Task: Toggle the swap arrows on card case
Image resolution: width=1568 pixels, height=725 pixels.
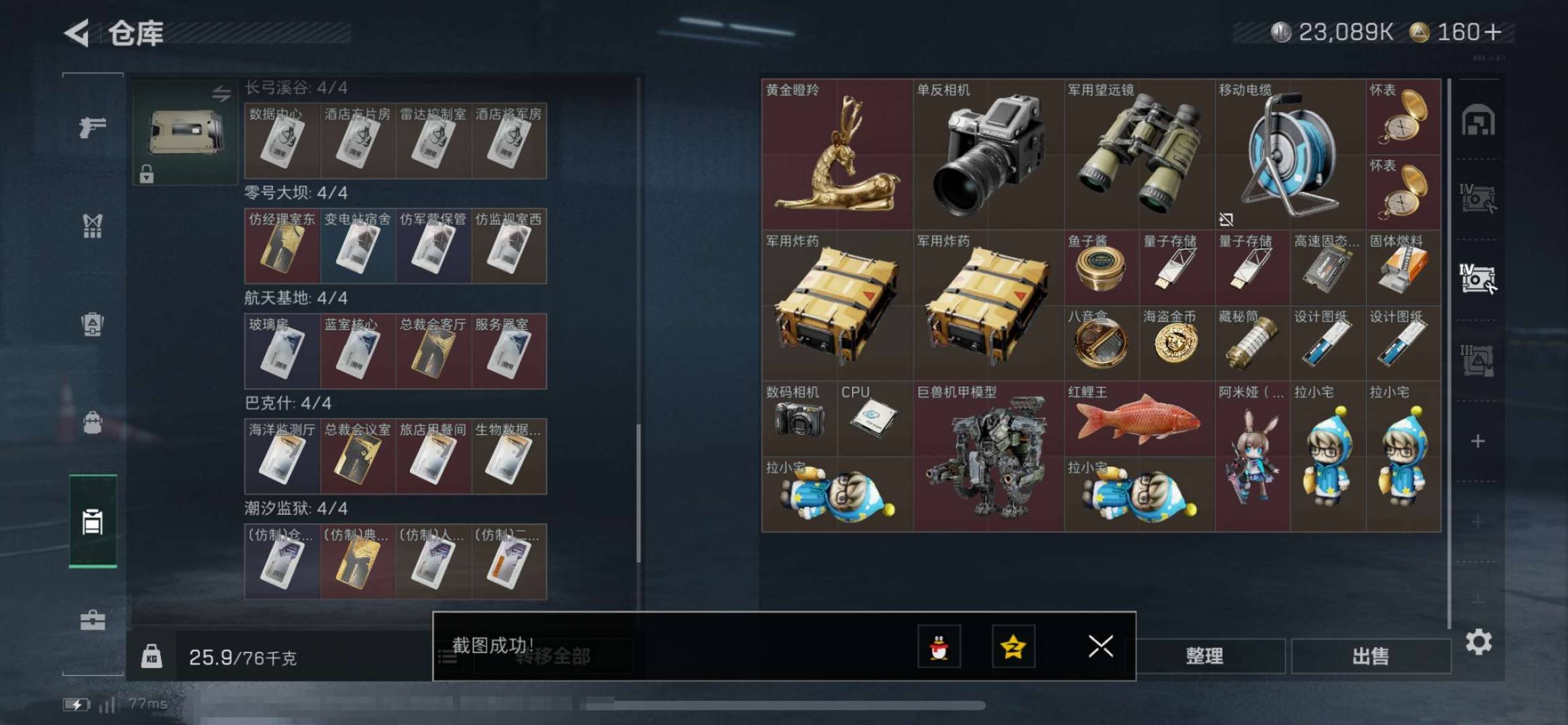Action: point(221,93)
